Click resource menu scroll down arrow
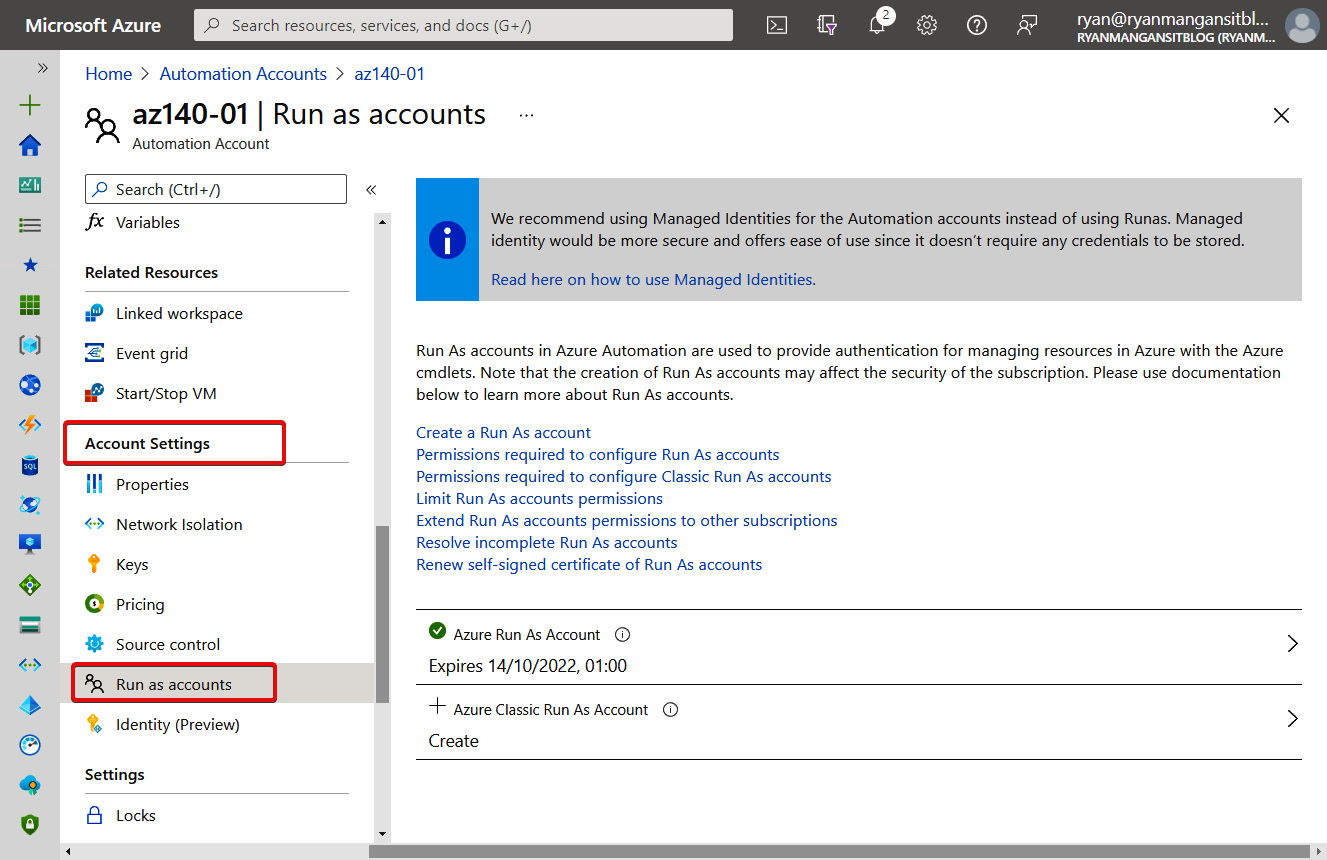 [382, 833]
